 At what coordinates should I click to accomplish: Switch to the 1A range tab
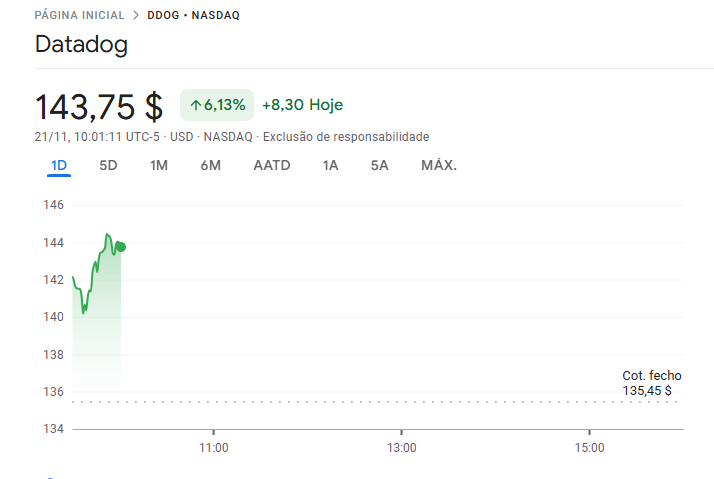pos(330,165)
